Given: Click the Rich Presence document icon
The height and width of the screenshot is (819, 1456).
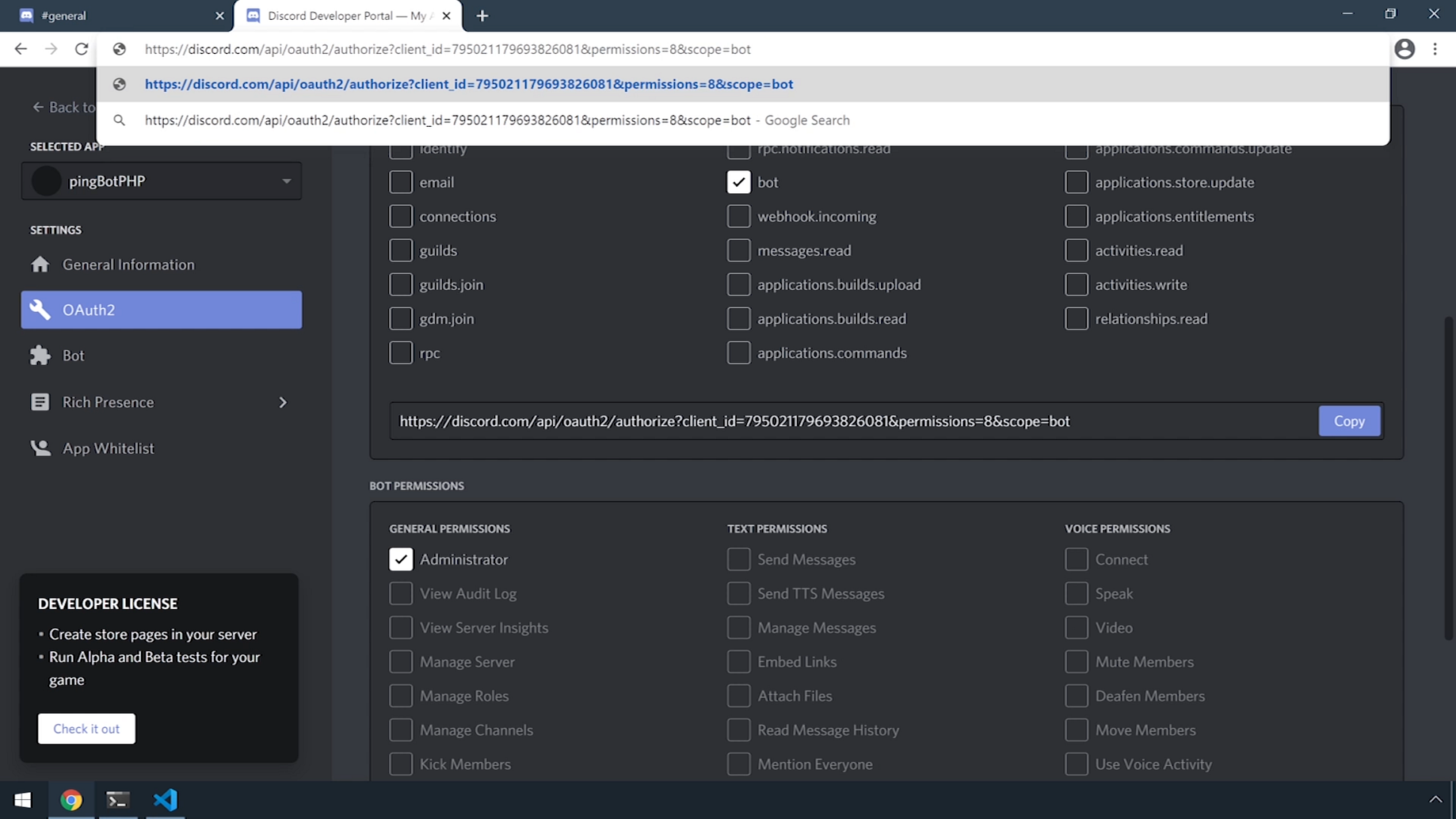Looking at the screenshot, I should pyautogui.click(x=40, y=402).
